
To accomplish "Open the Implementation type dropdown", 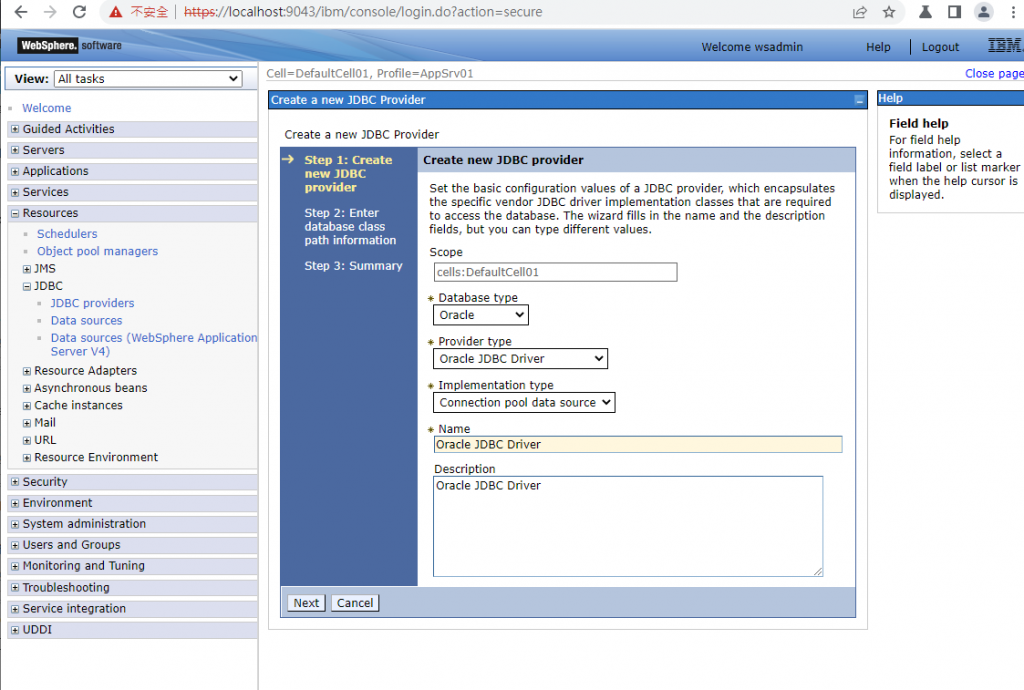I will click(x=524, y=403).
